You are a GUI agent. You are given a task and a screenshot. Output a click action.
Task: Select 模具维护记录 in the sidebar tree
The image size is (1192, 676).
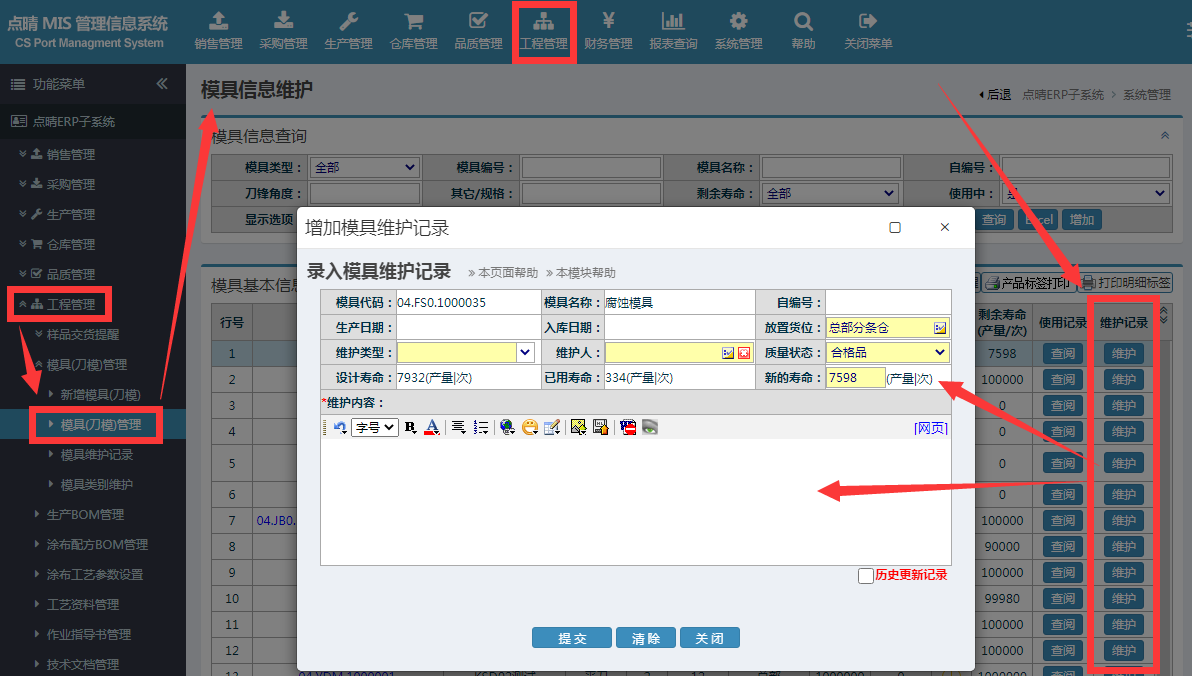pos(96,455)
